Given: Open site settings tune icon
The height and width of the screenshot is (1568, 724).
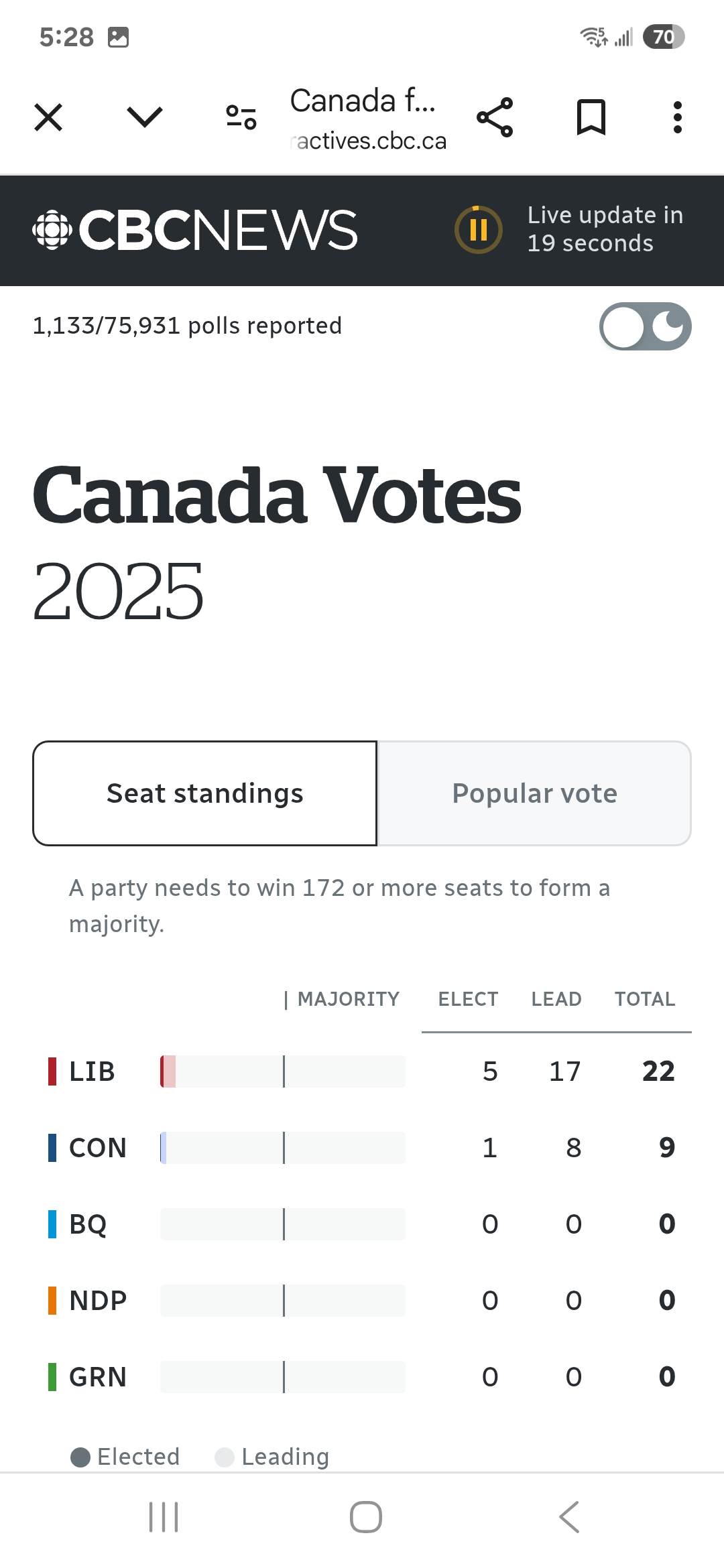Looking at the screenshot, I should click(241, 118).
